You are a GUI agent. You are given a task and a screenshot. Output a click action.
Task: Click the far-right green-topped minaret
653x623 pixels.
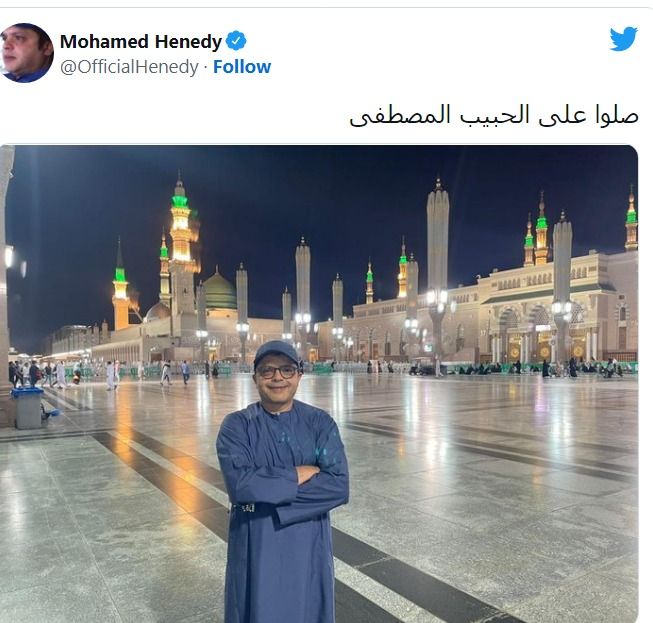click(x=631, y=220)
